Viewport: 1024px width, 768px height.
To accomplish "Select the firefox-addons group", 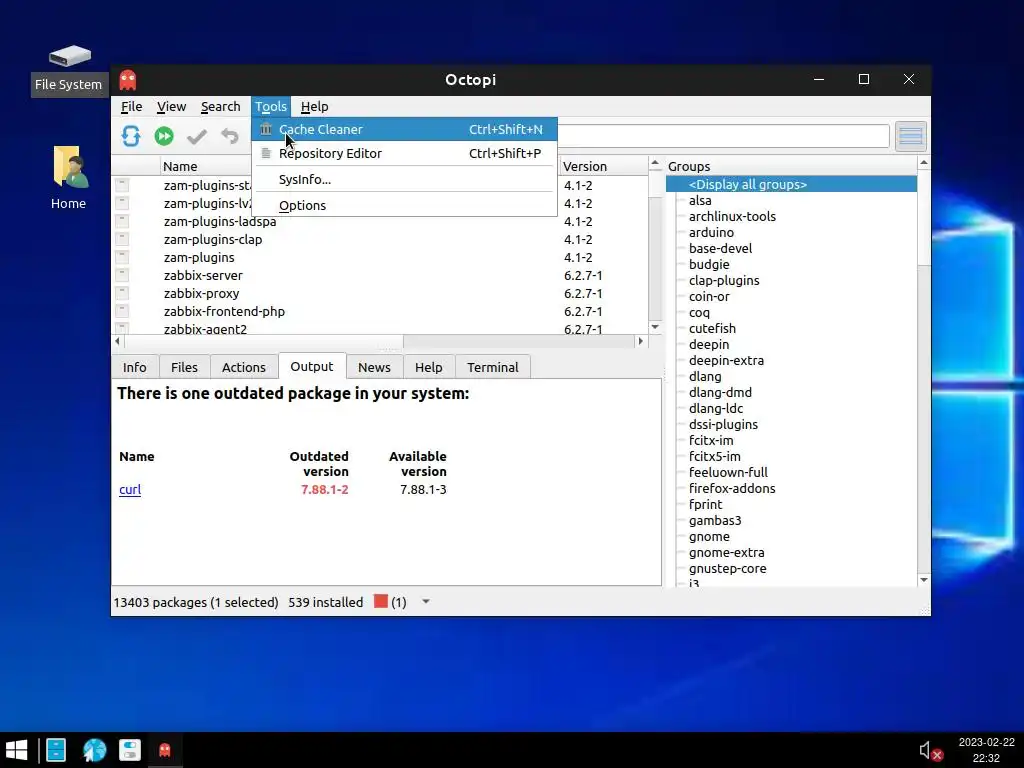I will pyautogui.click(x=732, y=488).
